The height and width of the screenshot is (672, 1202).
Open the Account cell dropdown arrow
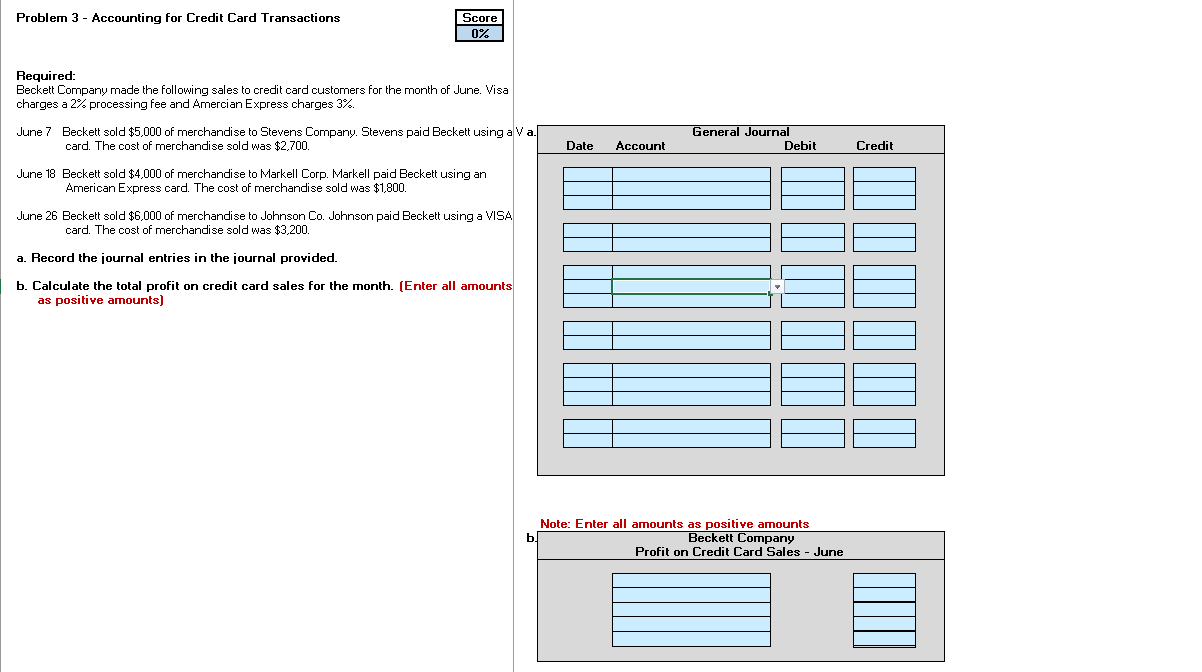tap(777, 287)
